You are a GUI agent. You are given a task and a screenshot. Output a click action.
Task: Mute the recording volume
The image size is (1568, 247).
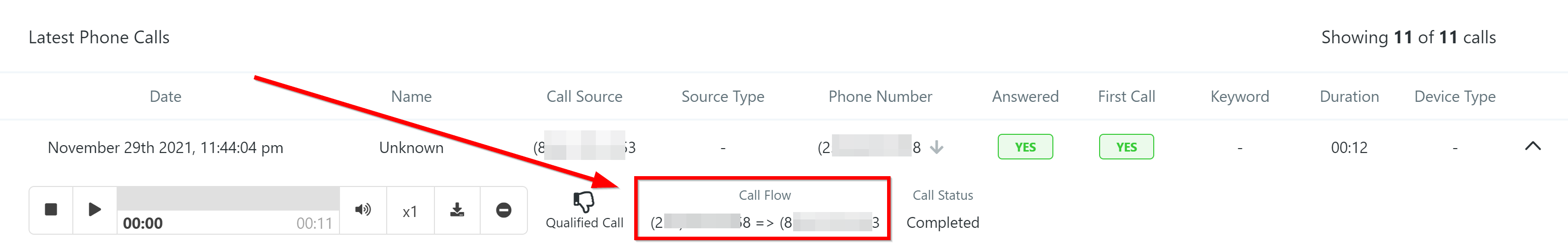point(363,210)
